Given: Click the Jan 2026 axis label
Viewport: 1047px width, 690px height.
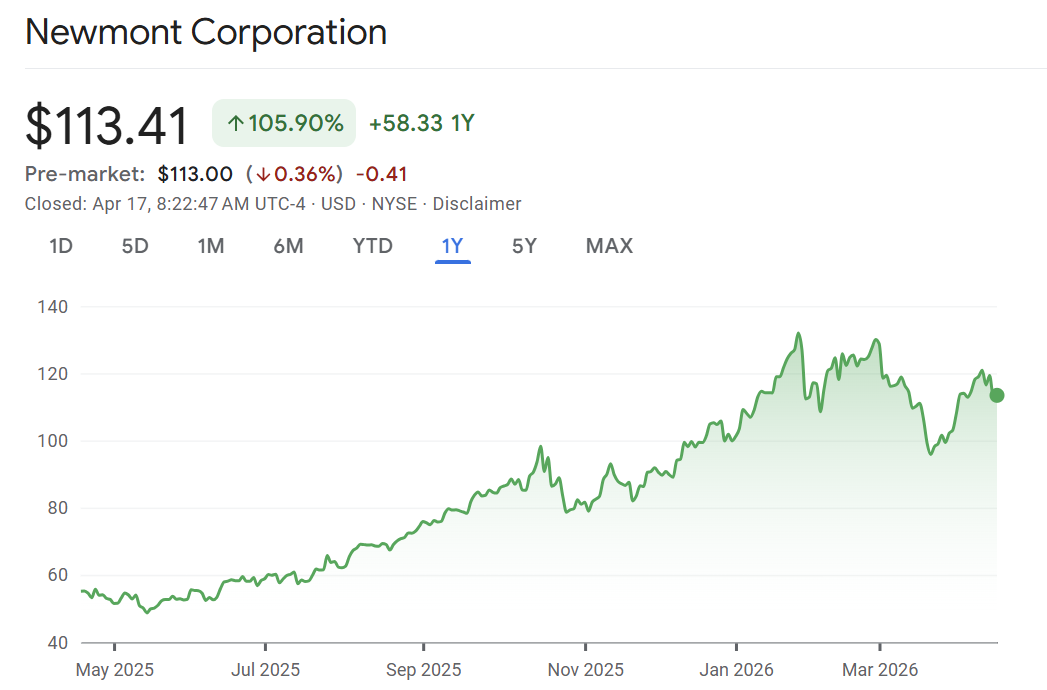Looking at the screenshot, I should point(736,670).
